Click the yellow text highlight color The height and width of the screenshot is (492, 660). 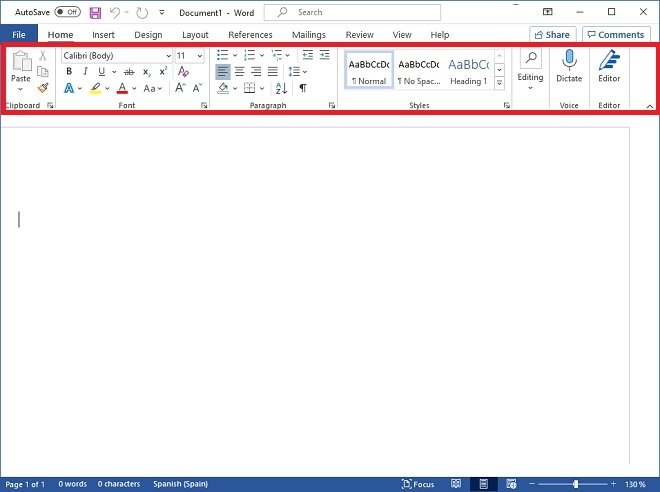[x=96, y=88]
